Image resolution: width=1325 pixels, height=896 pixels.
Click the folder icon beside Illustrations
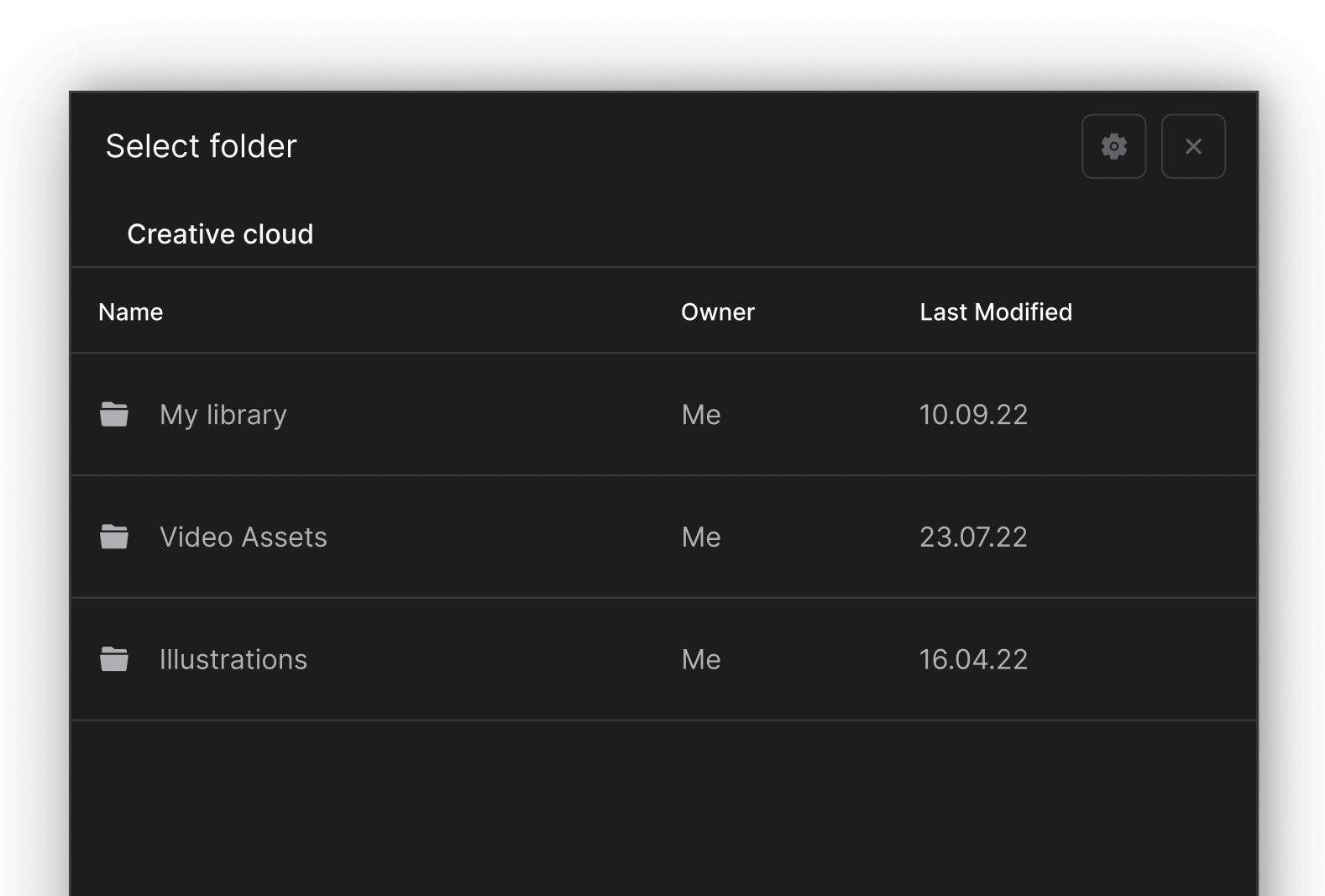(114, 659)
